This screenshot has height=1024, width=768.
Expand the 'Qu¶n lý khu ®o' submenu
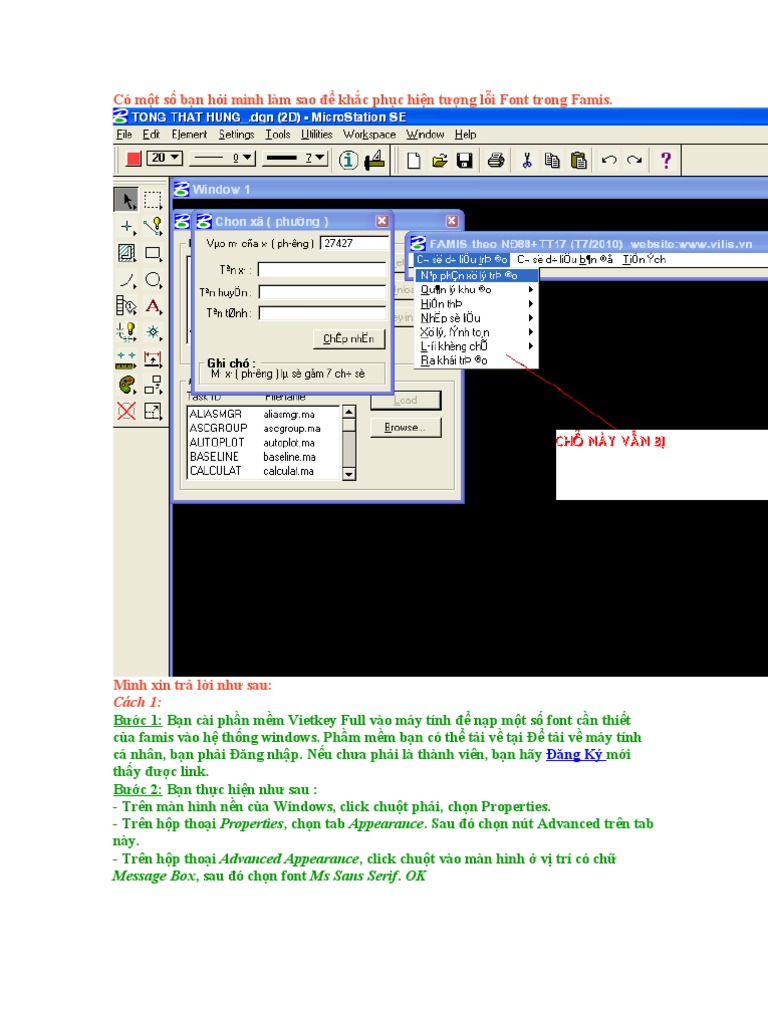tap(477, 289)
